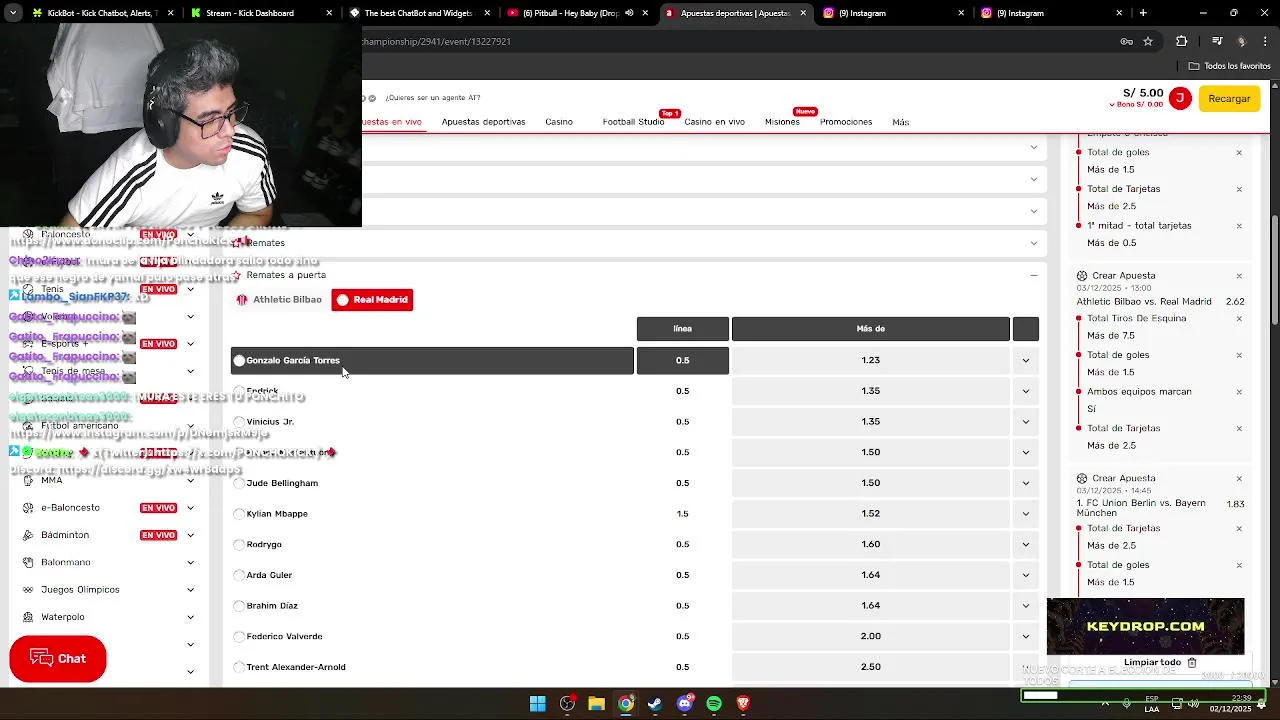The height and width of the screenshot is (720, 1280).
Task: Open File Explorer from the taskbar
Action: click(x=596, y=704)
